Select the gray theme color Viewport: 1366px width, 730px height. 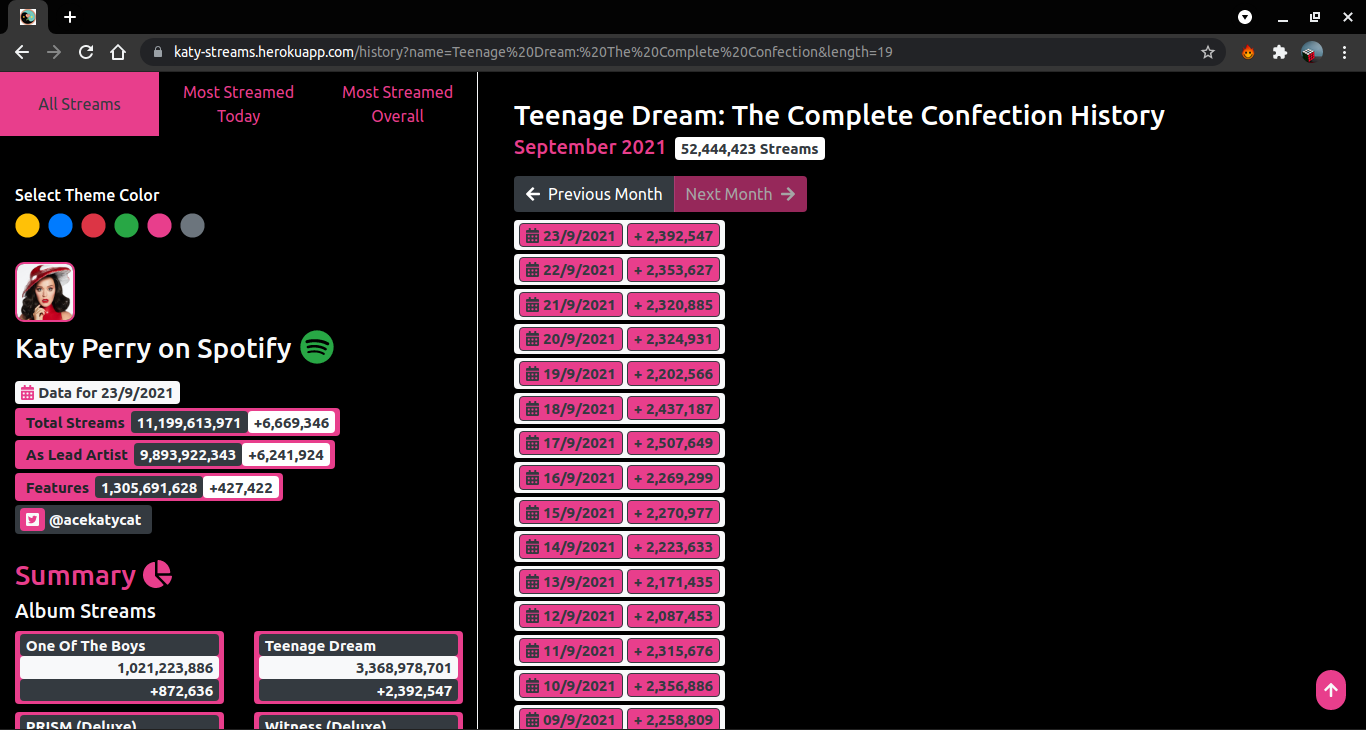[192, 226]
